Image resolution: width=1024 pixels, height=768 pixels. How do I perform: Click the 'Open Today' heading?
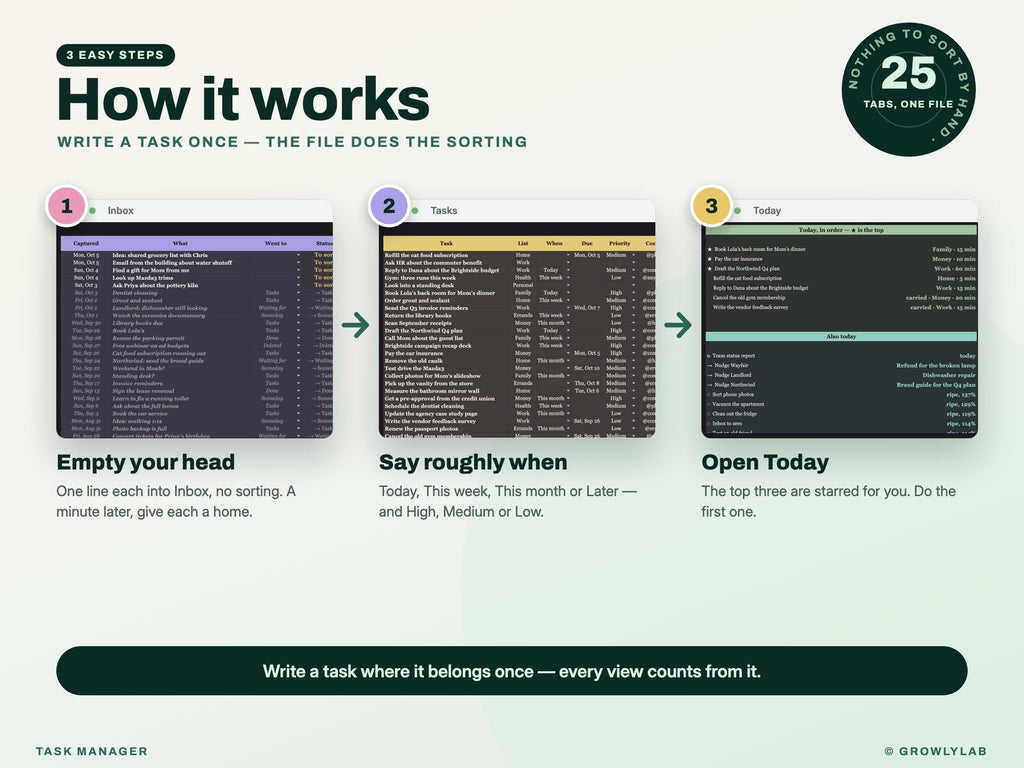coord(765,462)
